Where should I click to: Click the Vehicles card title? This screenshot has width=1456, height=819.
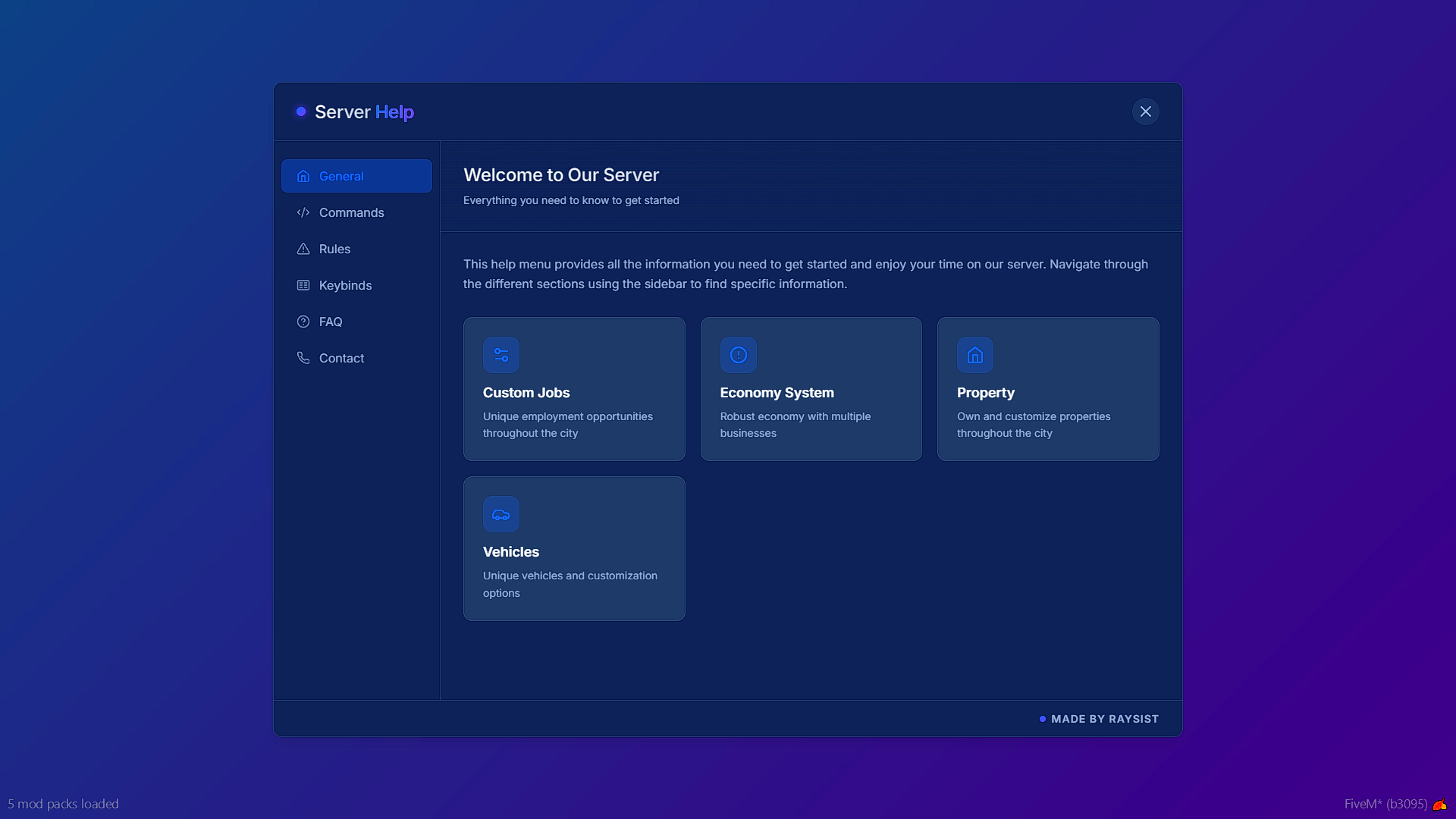[511, 552]
